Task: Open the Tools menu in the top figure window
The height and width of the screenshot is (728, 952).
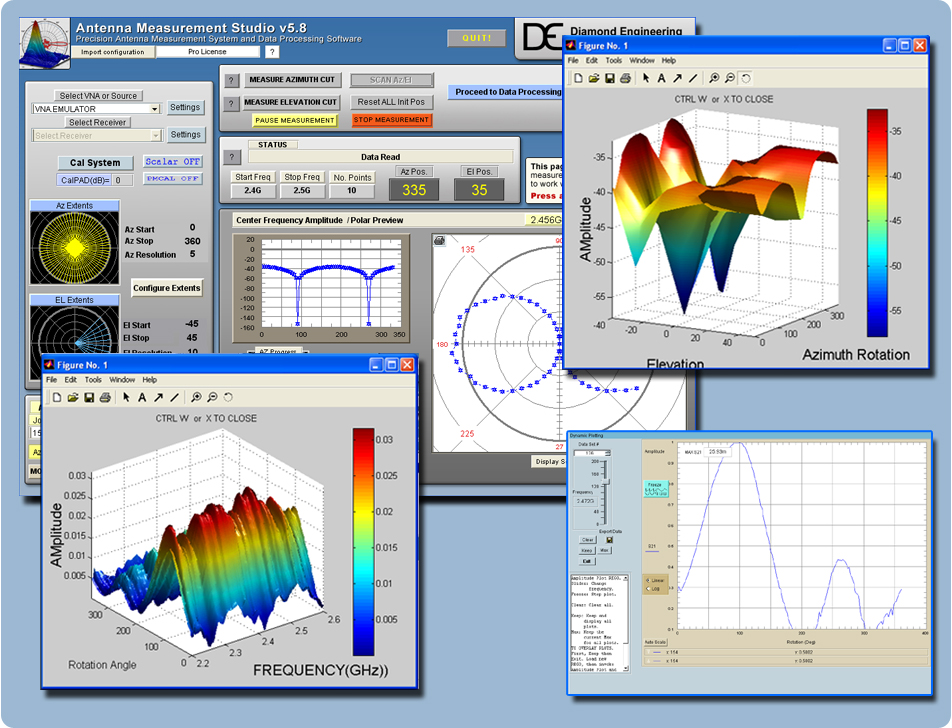Action: (x=614, y=60)
